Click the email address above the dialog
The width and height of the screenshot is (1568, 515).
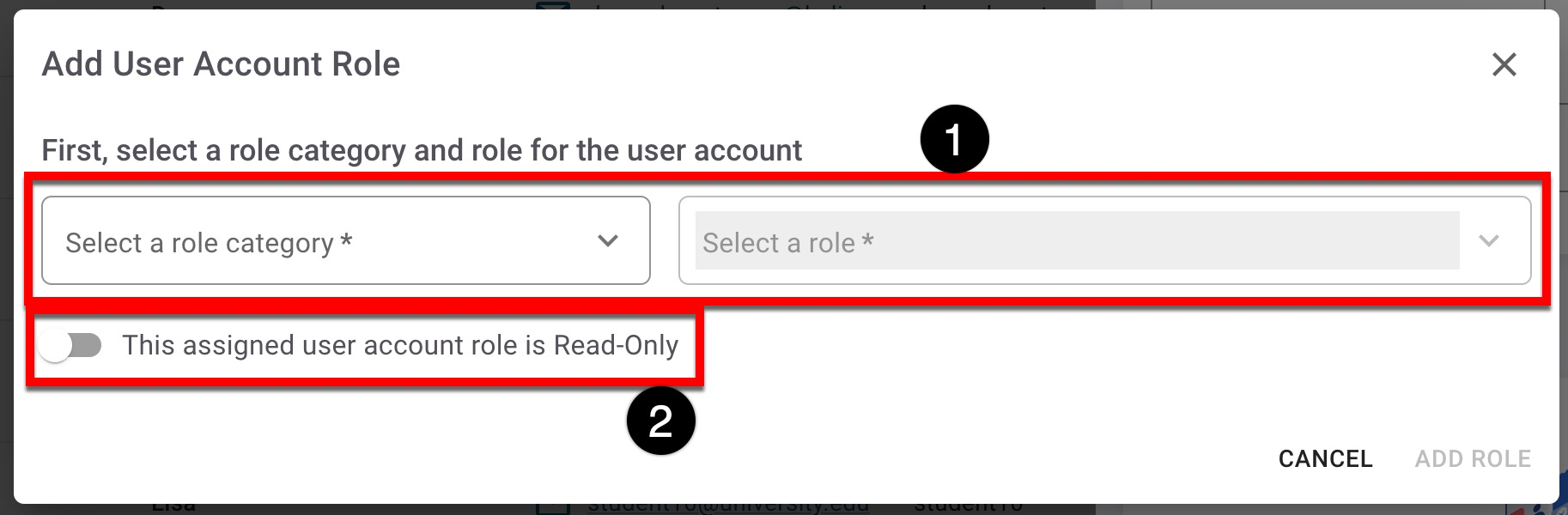pos(816,6)
